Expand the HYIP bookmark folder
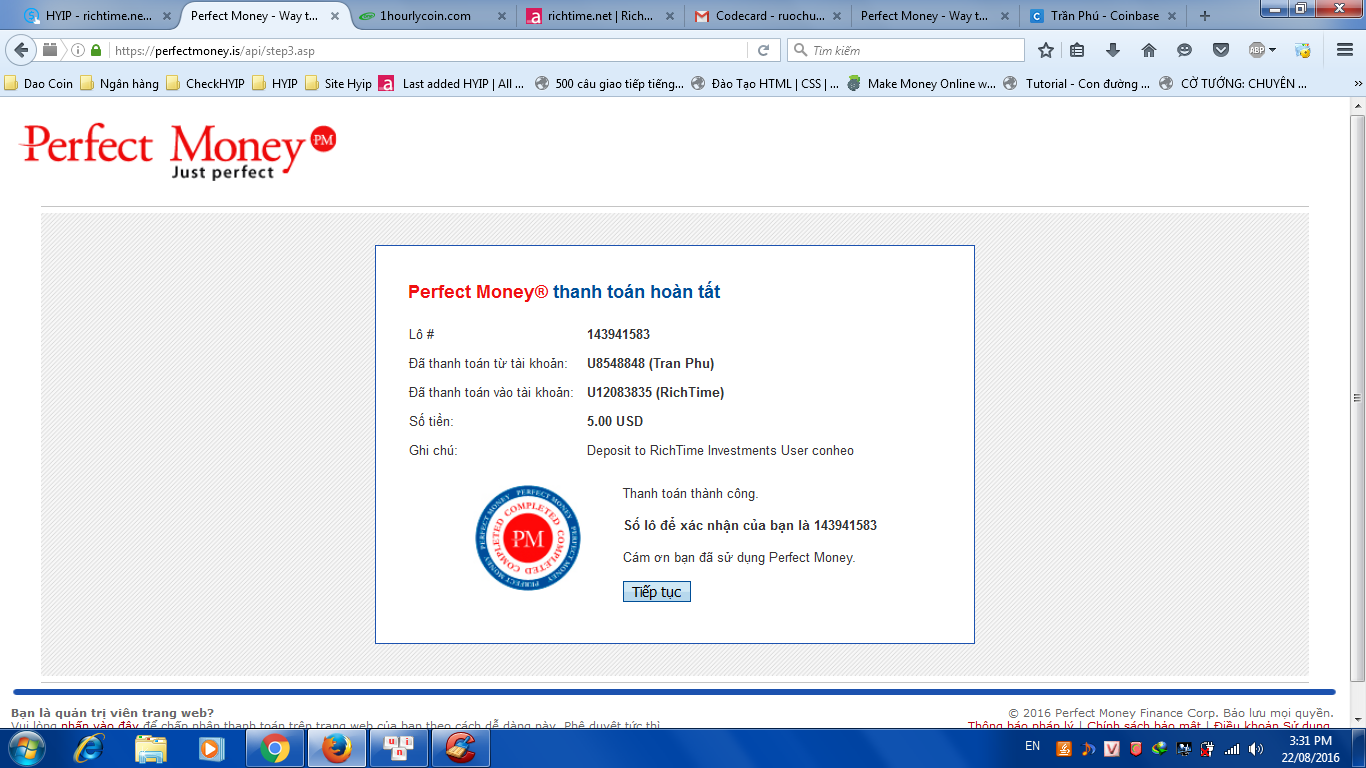Viewport: 1366px width, 768px height. 275,84
